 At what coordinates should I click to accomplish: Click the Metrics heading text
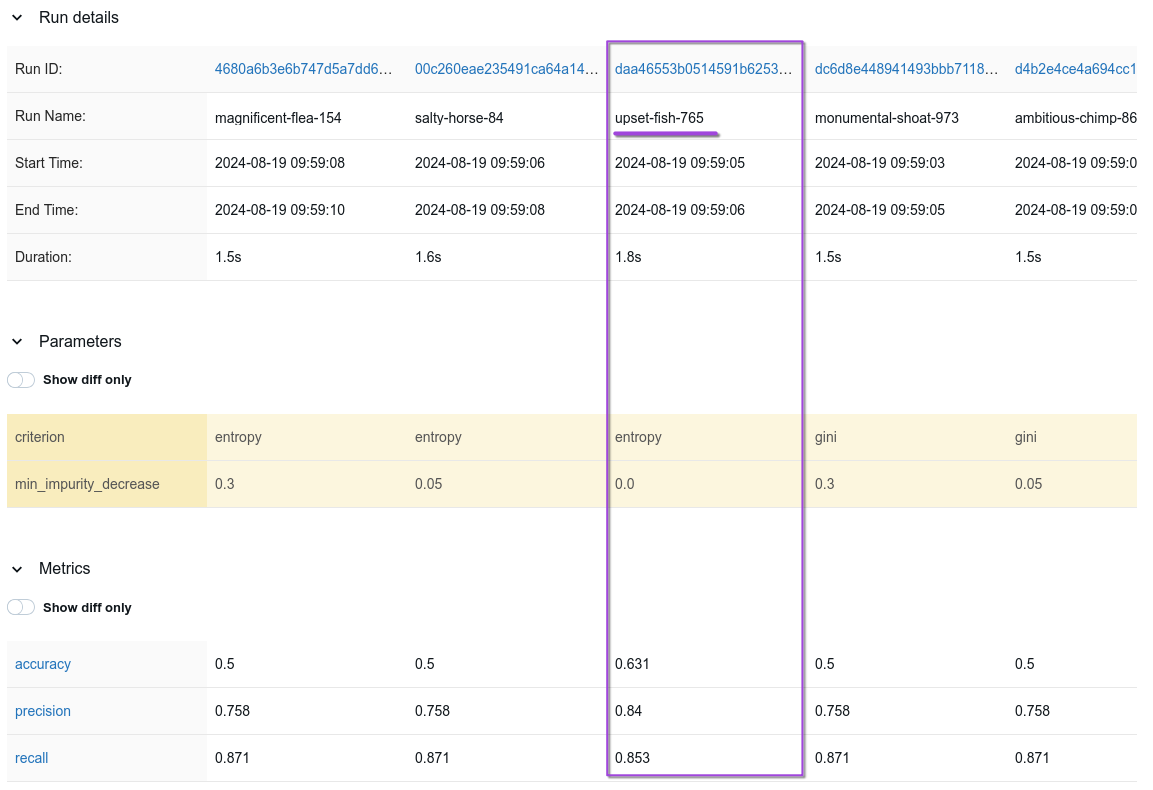click(x=65, y=569)
